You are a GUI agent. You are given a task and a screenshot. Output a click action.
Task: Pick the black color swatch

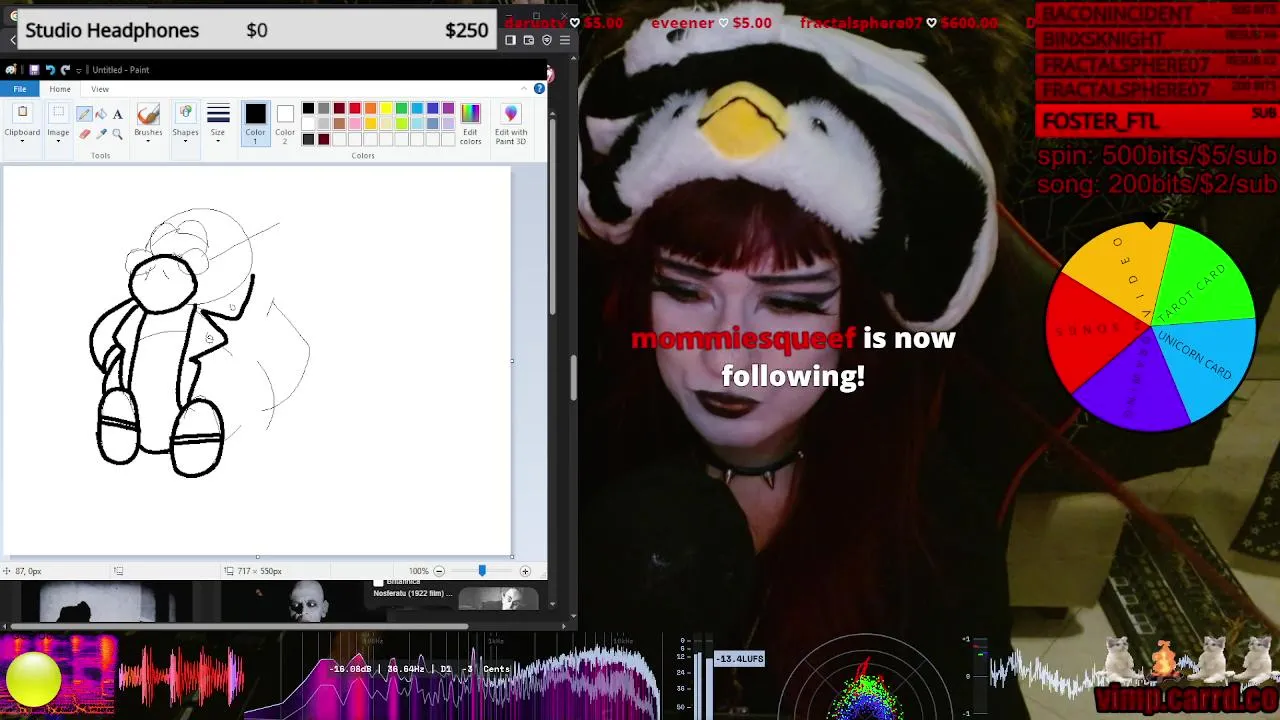coord(308,108)
